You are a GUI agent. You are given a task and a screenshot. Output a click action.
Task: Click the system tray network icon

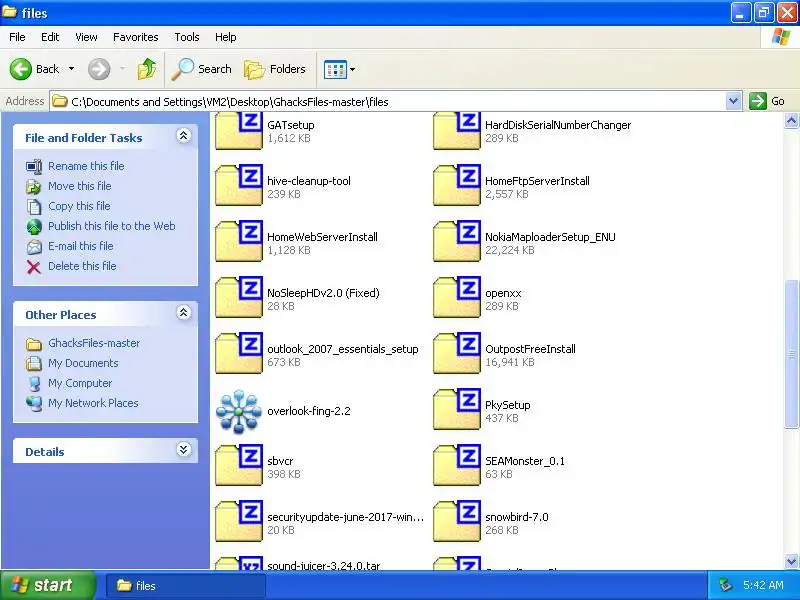(725, 585)
